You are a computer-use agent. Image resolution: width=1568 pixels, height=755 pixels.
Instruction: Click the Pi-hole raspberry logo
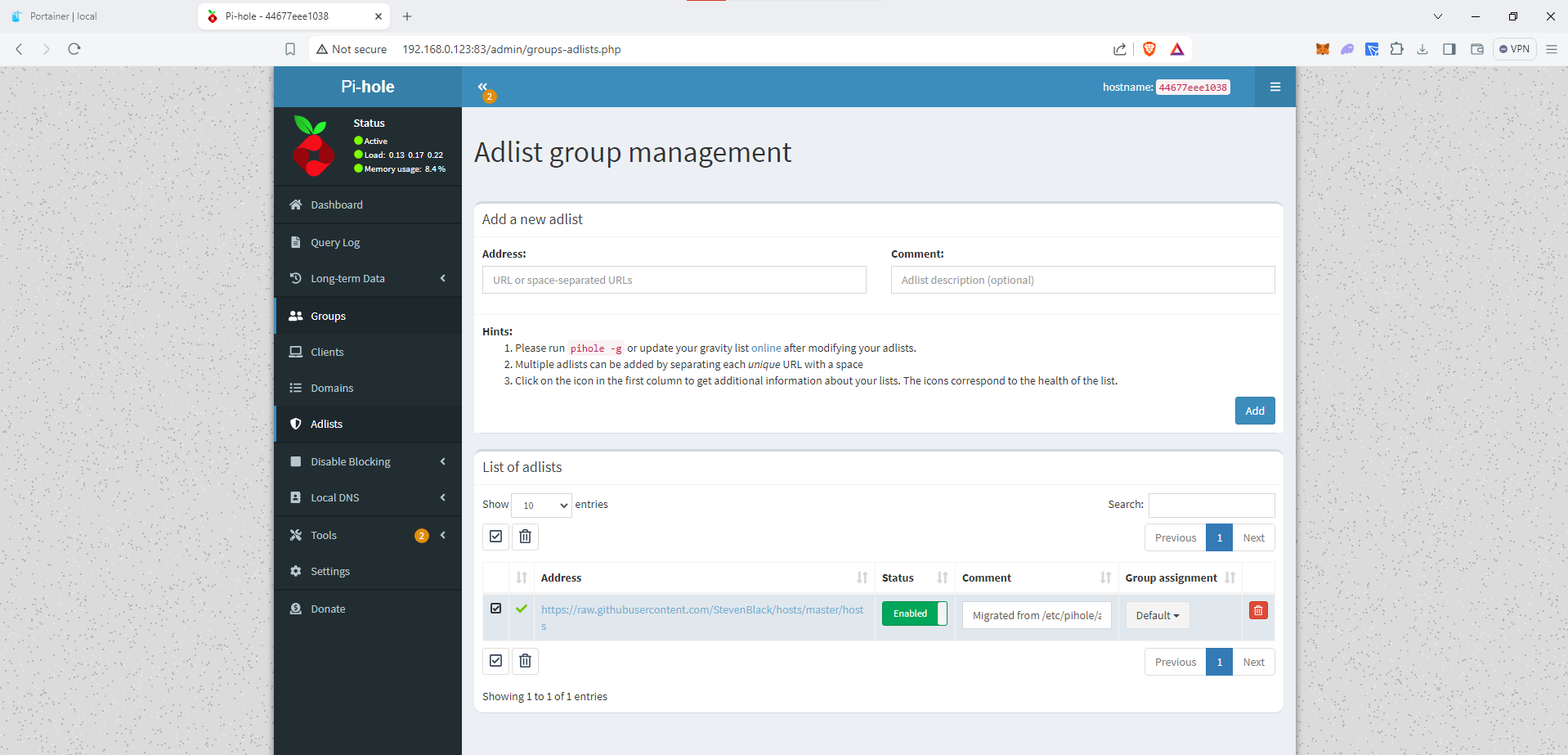[x=314, y=146]
